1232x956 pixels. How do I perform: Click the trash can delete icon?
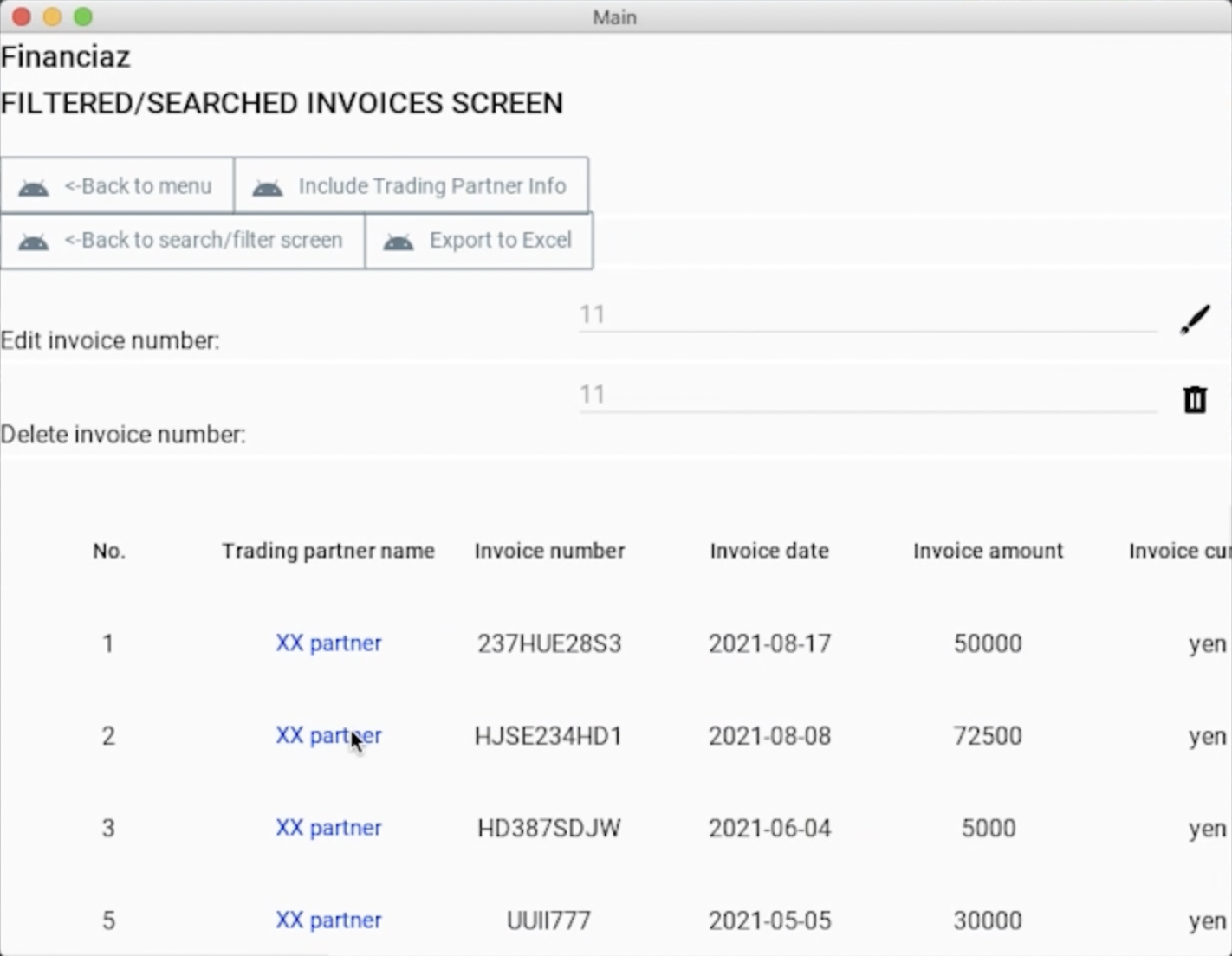pyautogui.click(x=1195, y=399)
